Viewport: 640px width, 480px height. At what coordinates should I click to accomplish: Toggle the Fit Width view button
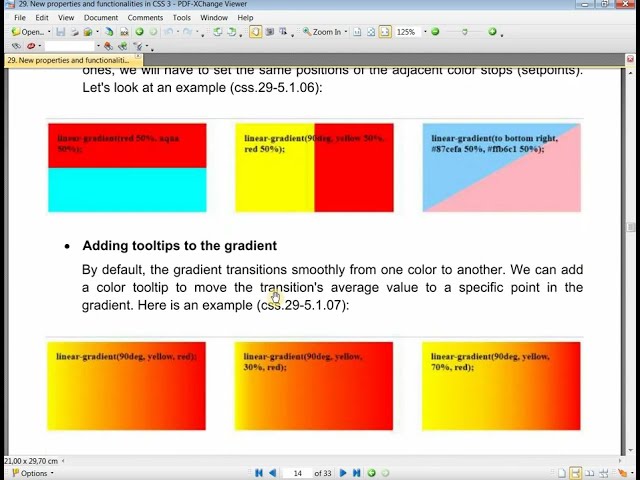[x=385, y=32]
